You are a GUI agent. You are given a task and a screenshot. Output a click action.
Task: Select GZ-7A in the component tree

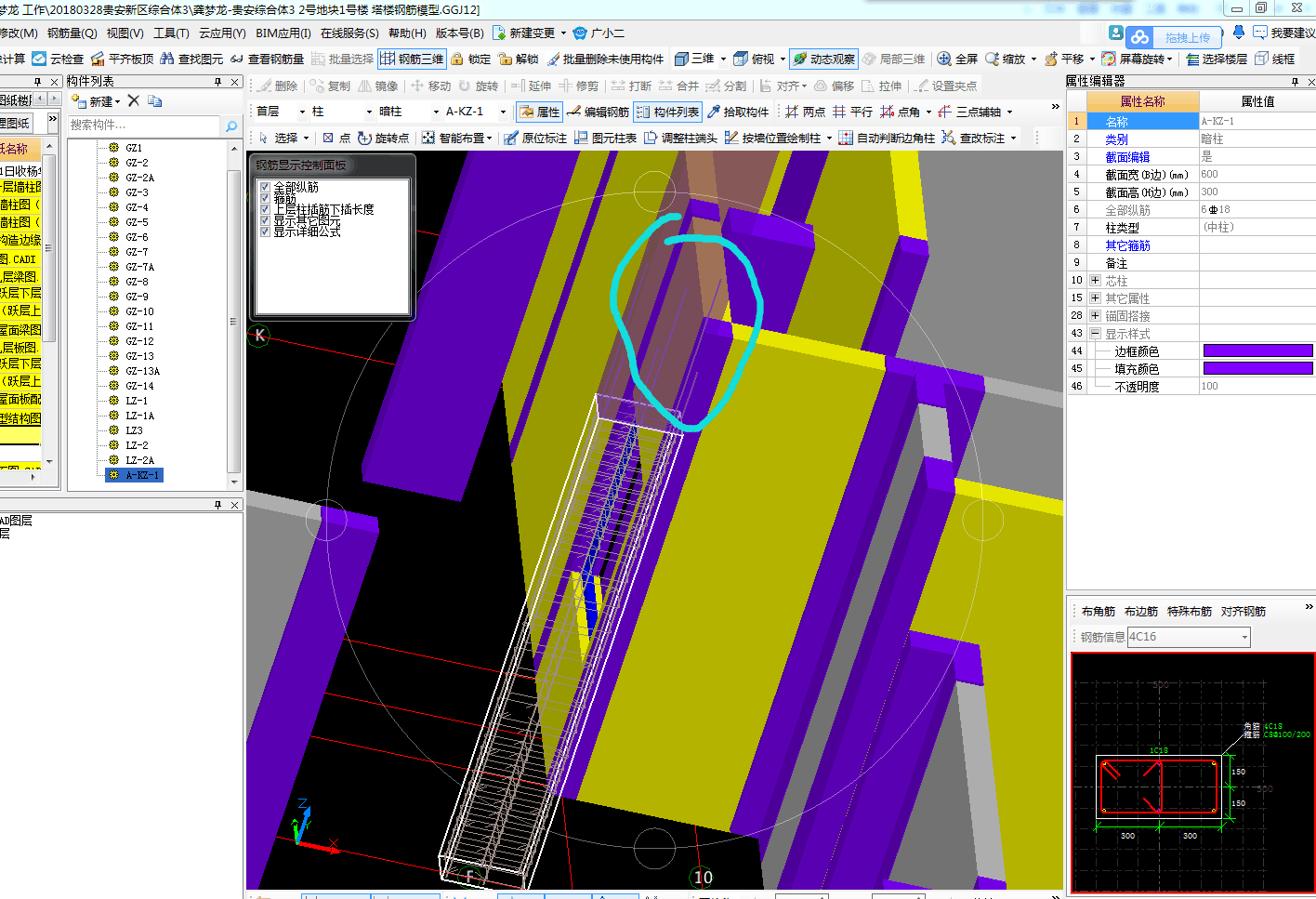[139, 267]
